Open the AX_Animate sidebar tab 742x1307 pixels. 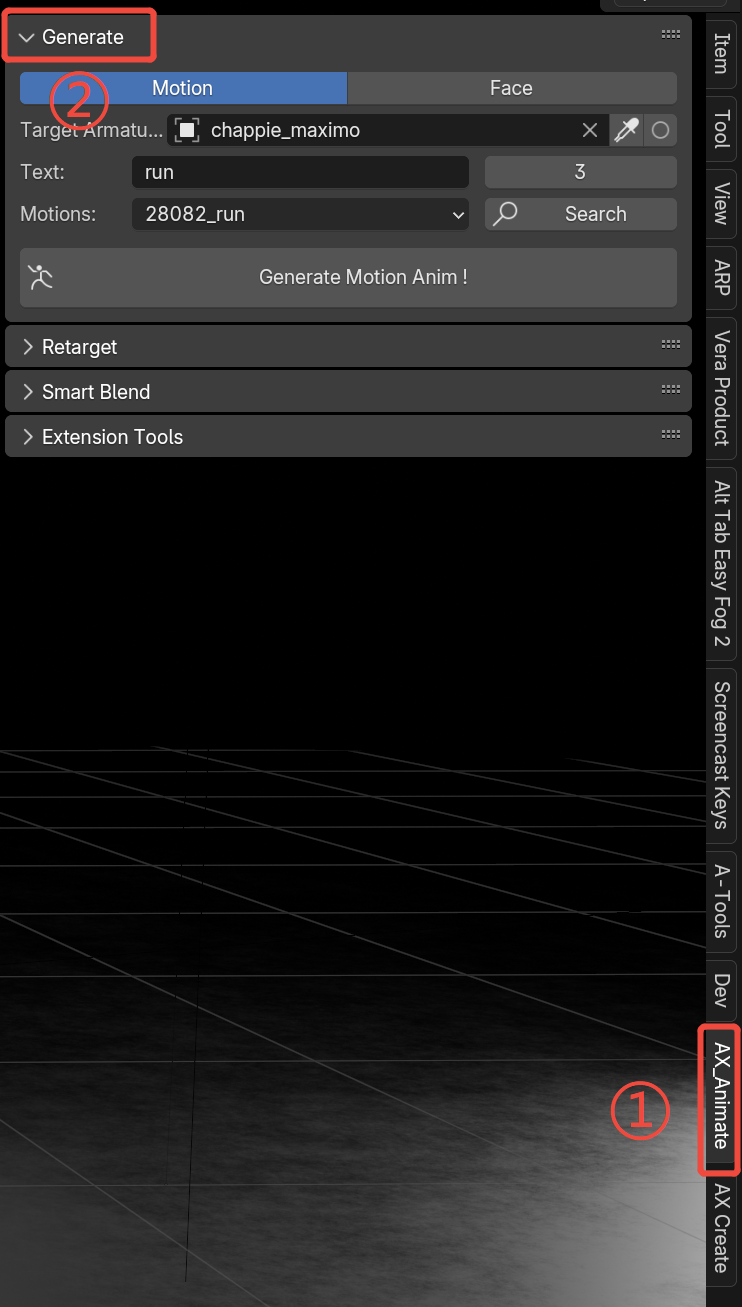click(722, 1096)
